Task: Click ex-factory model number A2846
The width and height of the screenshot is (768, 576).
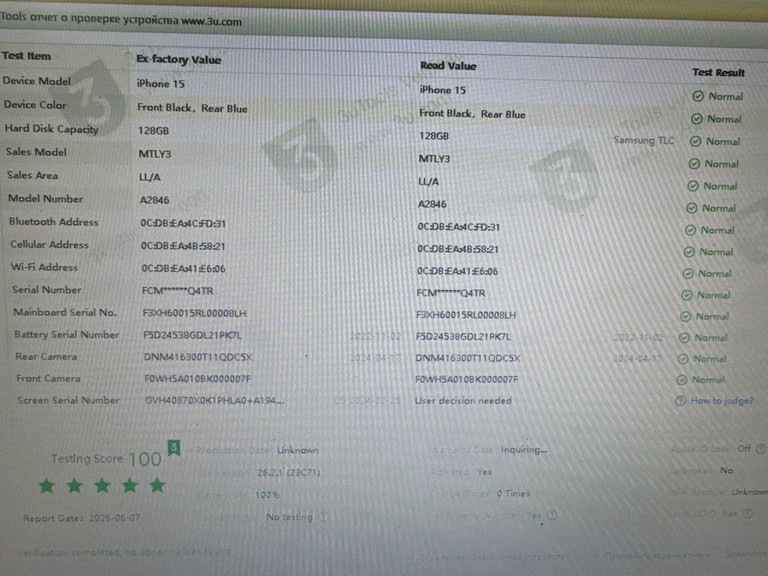Action: (x=154, y=200)
